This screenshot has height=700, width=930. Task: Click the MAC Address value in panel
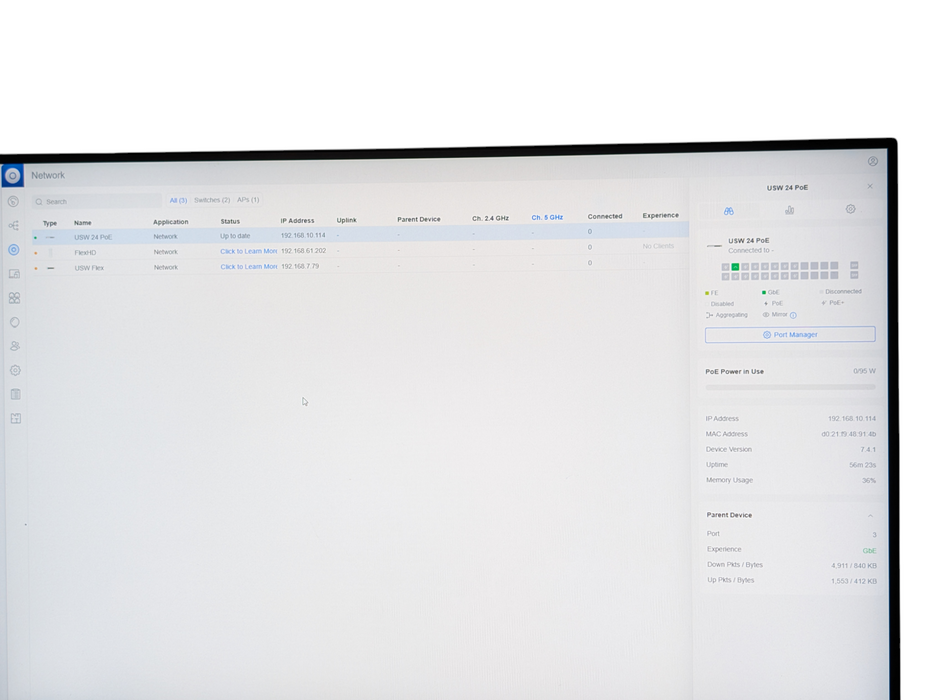tap(848, 434)
